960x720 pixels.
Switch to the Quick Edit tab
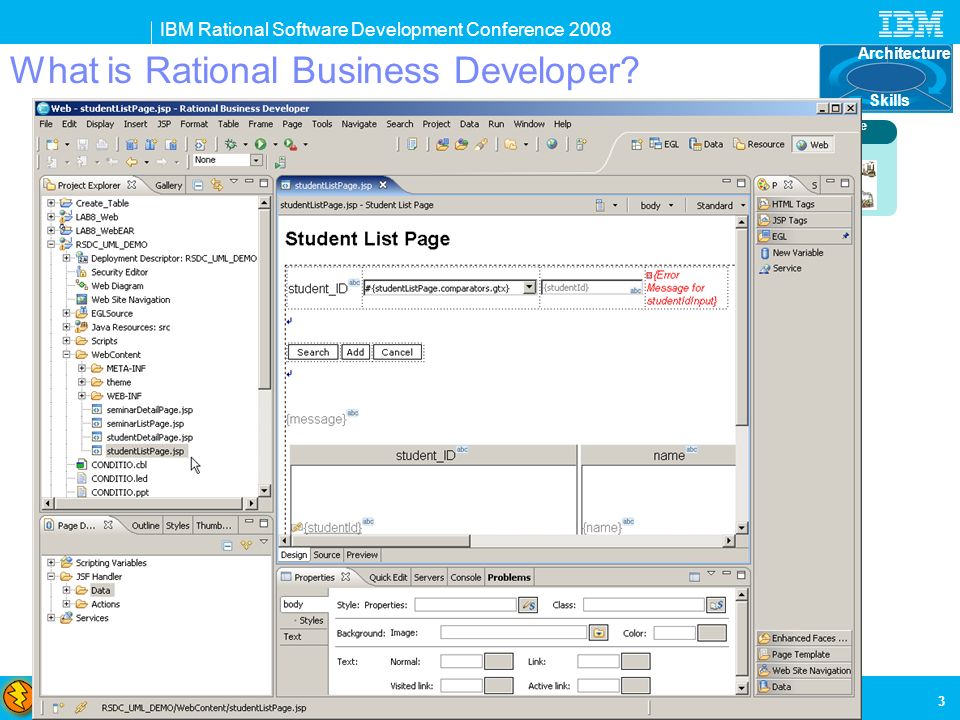click(388, 577)
